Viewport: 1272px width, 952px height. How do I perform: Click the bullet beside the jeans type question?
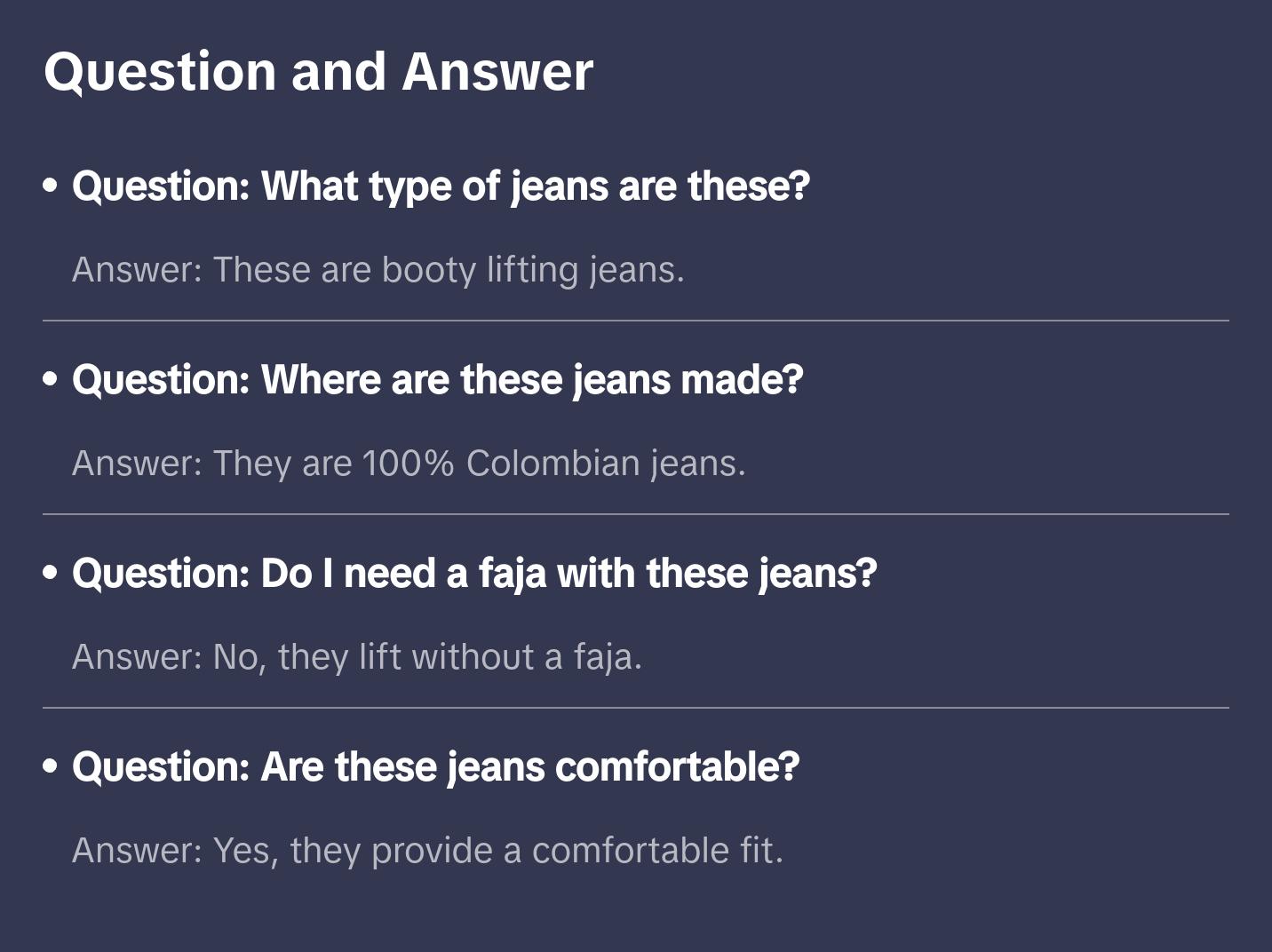pyautogui.click(x=51, y=186)
